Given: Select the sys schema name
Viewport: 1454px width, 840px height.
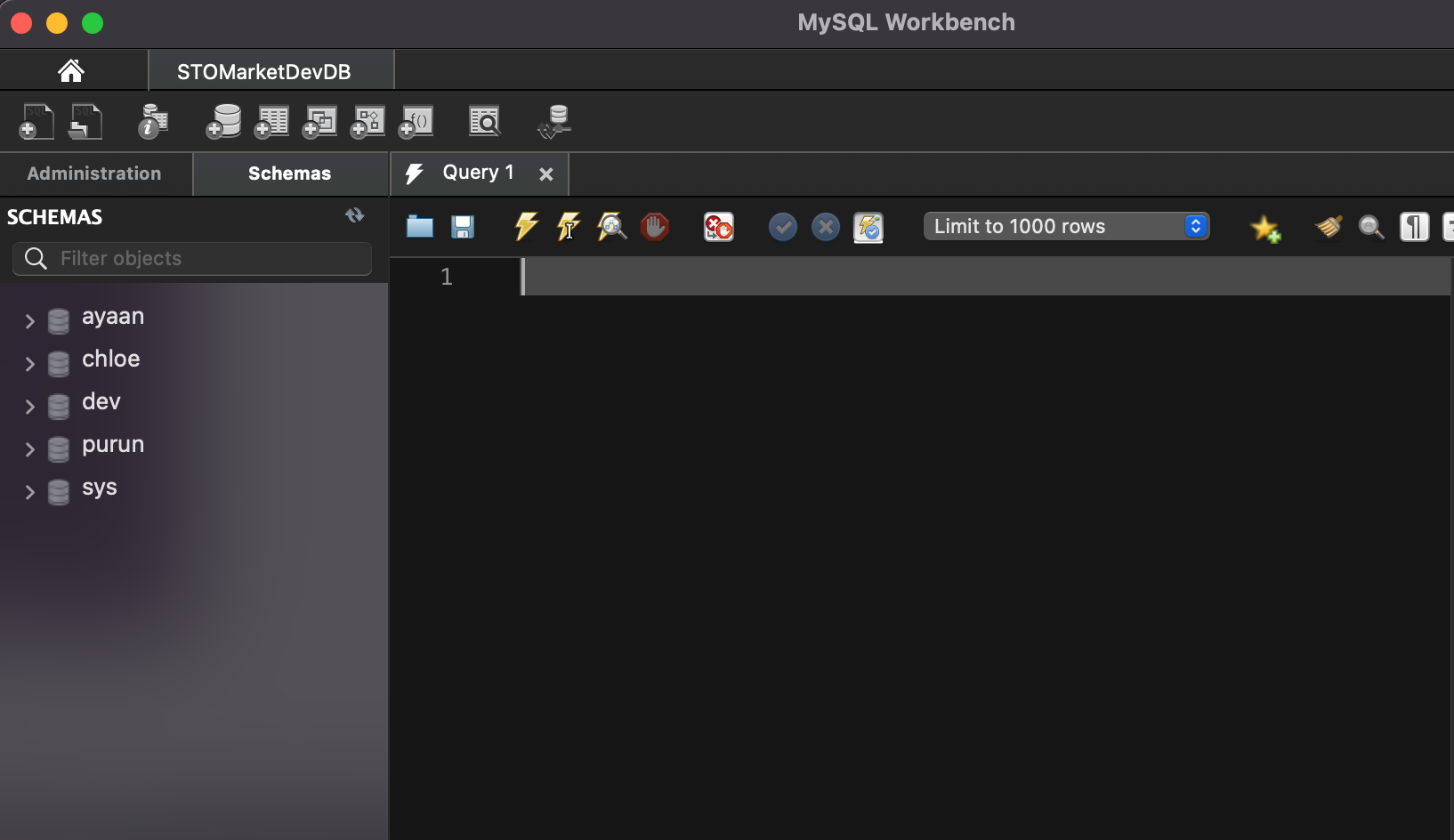Looking at the screenshot, I should (x=100, y=489).
